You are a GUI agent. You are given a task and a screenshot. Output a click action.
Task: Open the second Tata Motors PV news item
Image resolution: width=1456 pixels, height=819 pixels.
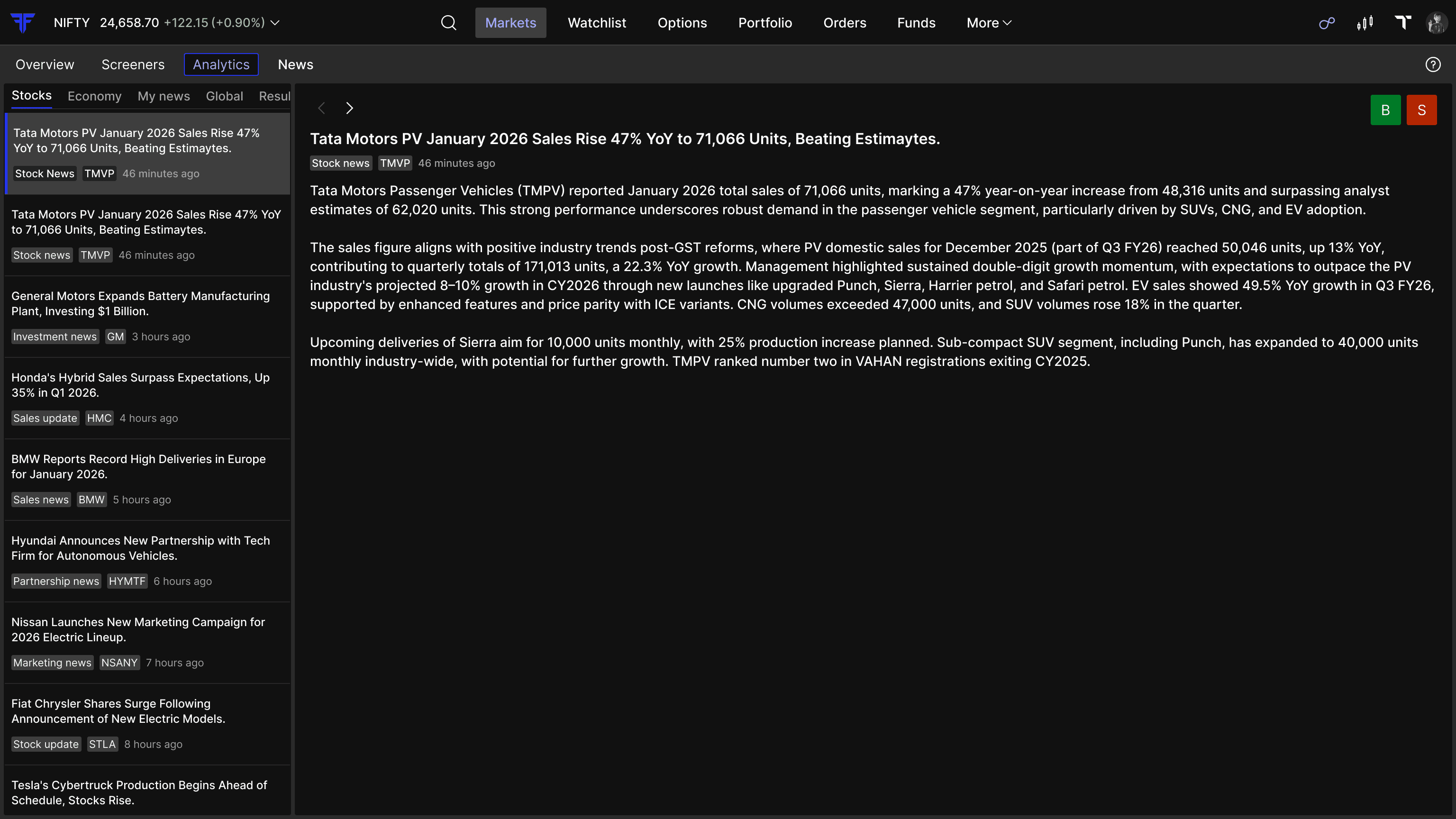pos(147,235)
